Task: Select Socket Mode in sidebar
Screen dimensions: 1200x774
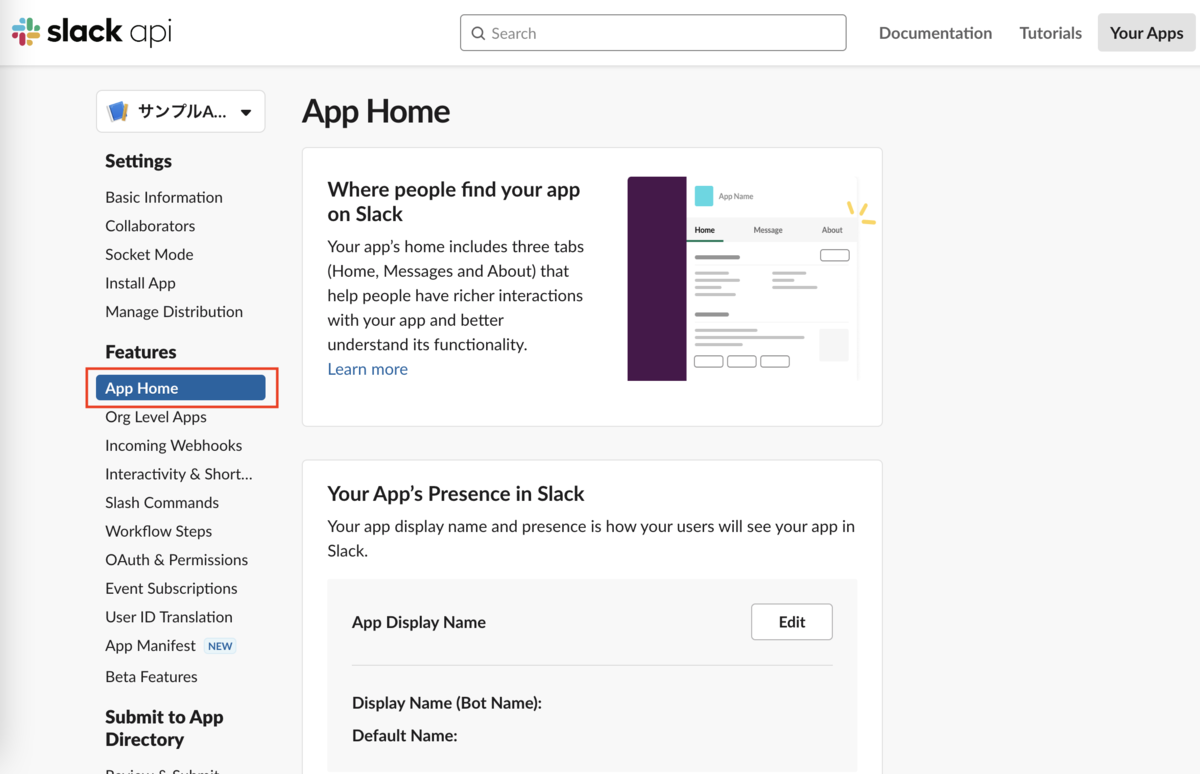Action: [149, 254]
